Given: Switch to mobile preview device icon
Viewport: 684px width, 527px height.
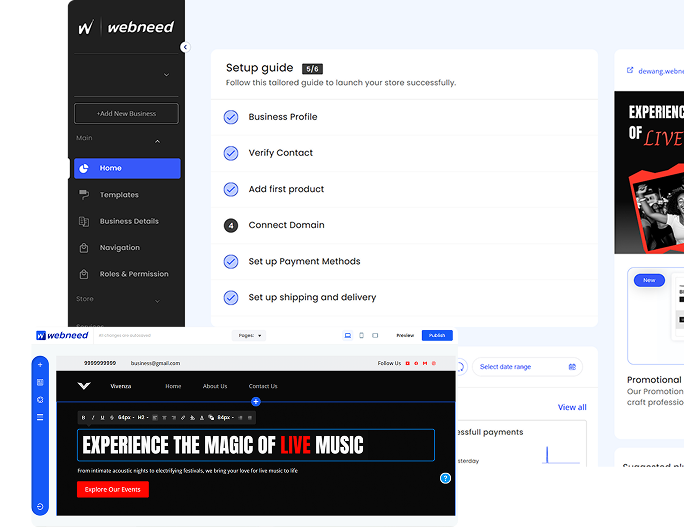Looking at the screenshot, I should [x=361, y=335].
